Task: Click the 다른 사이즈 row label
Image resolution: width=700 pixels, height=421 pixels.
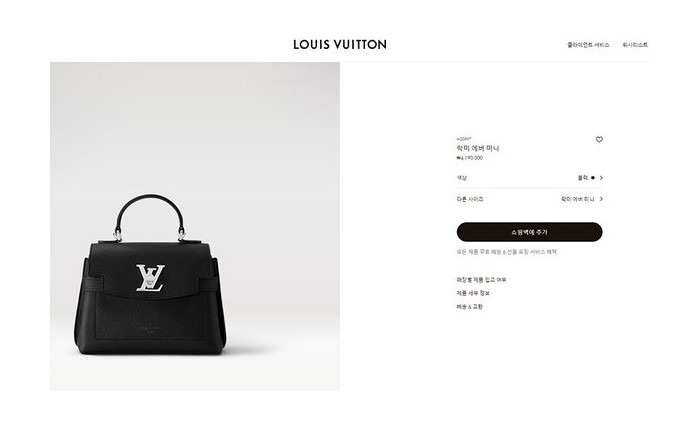Action: (x=470, y=199)
